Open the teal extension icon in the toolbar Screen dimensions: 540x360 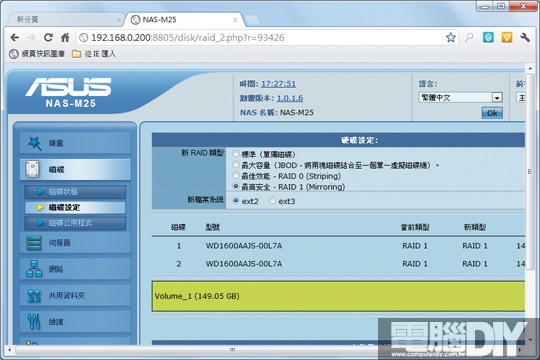[488, 37]
